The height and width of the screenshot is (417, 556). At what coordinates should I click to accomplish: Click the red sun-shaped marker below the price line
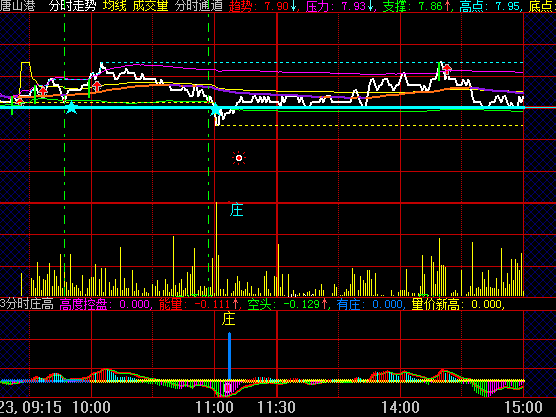[x=239, y=158]
